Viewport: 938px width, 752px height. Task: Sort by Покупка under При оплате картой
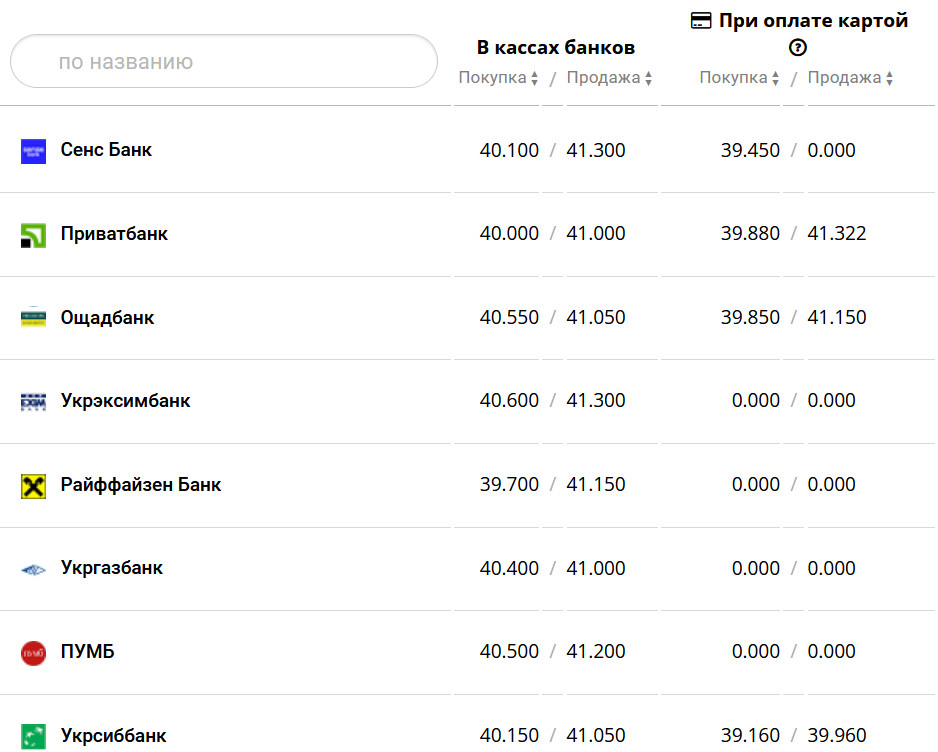[740, 78]
